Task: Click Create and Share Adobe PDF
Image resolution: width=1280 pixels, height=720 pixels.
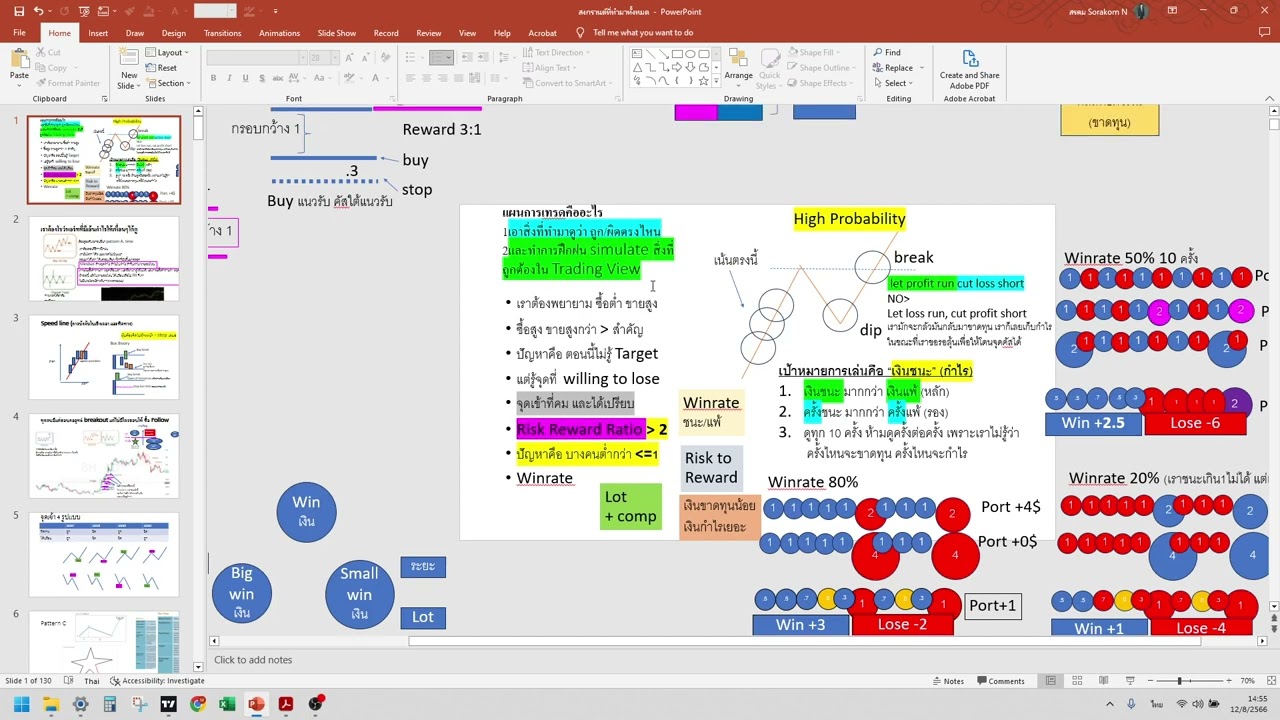Action: click(969, 69)
